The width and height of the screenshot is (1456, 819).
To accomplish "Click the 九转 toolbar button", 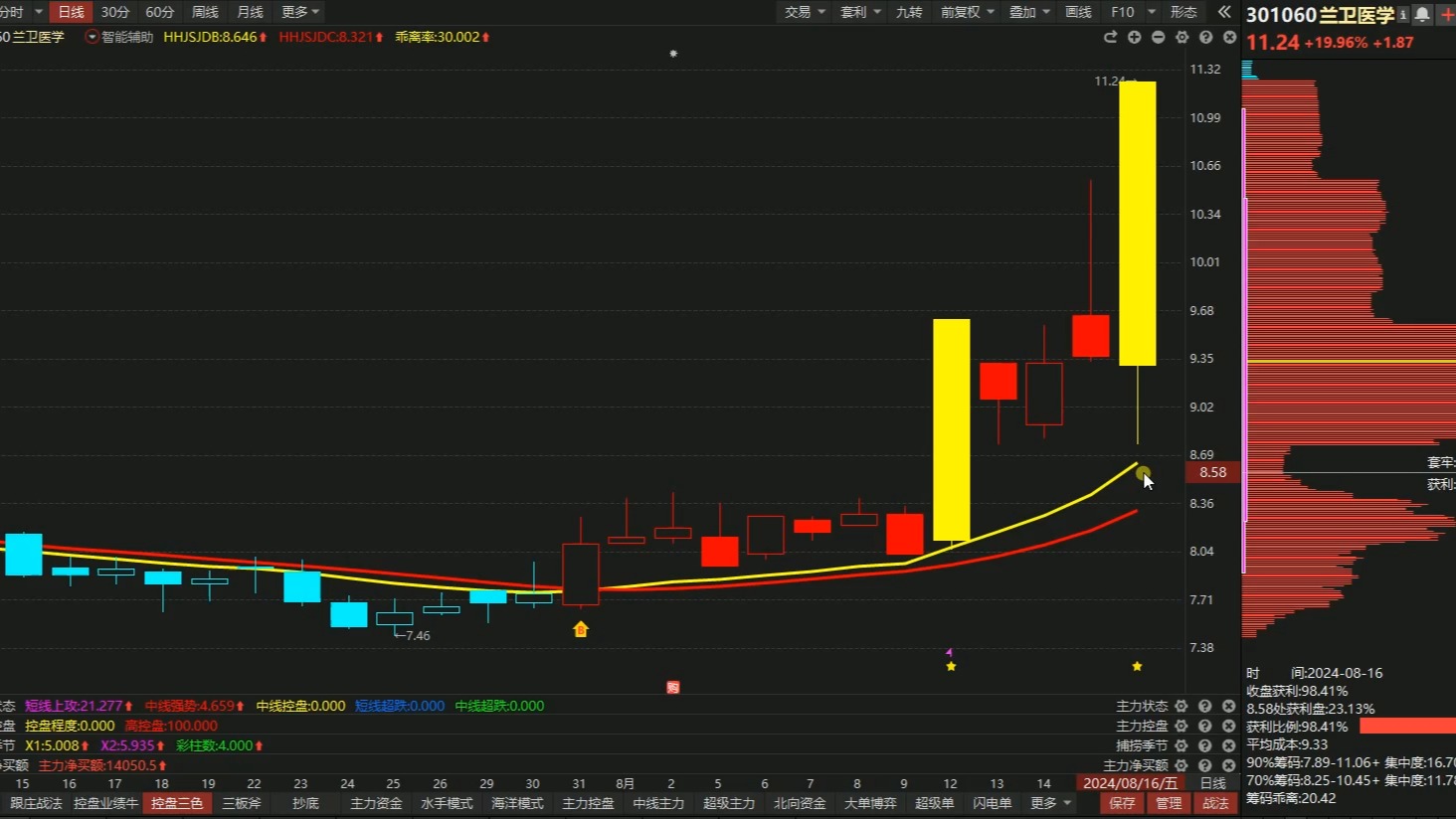I will pos(909,12).
